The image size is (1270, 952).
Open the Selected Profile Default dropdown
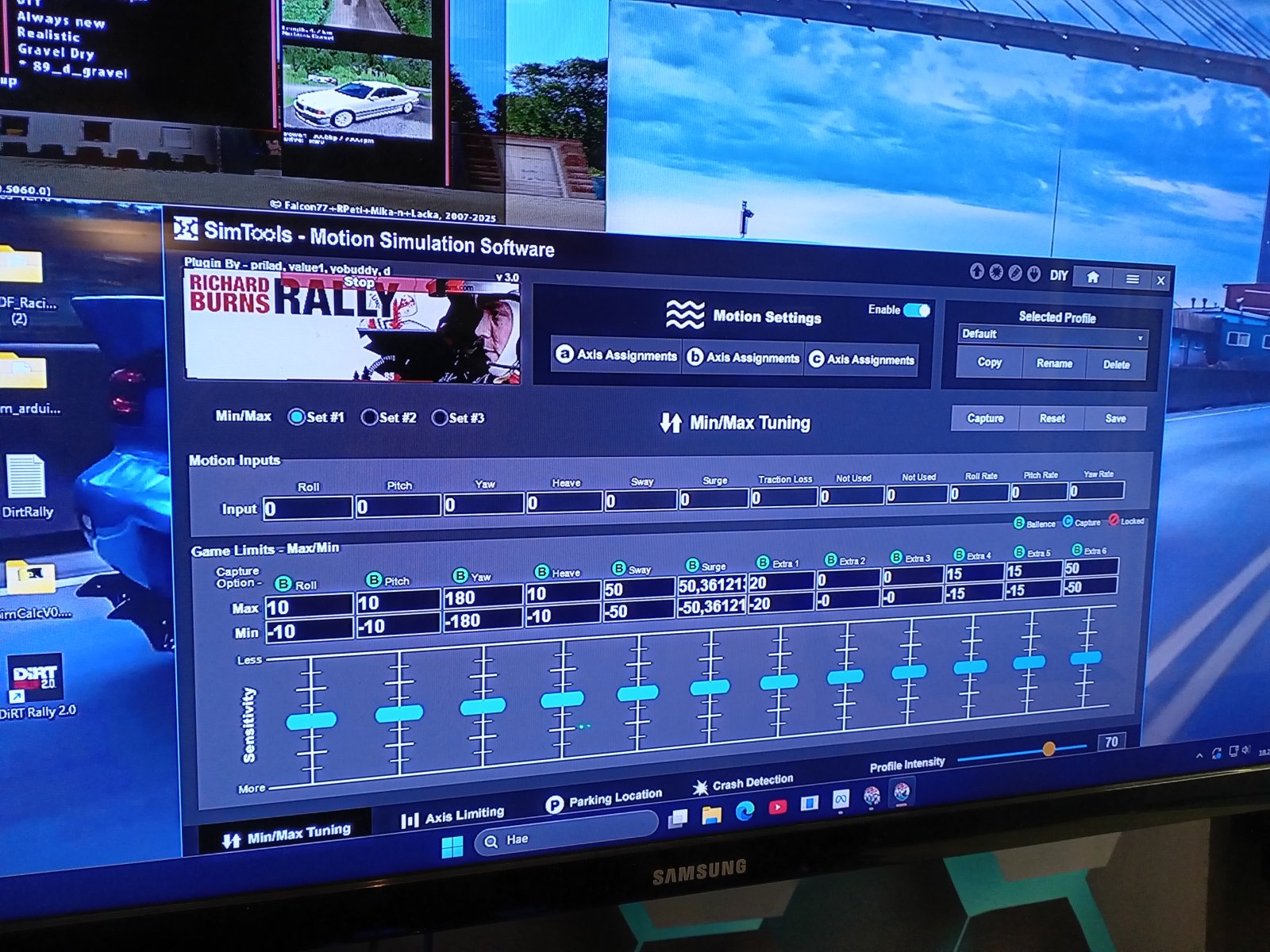[1053, 336]
